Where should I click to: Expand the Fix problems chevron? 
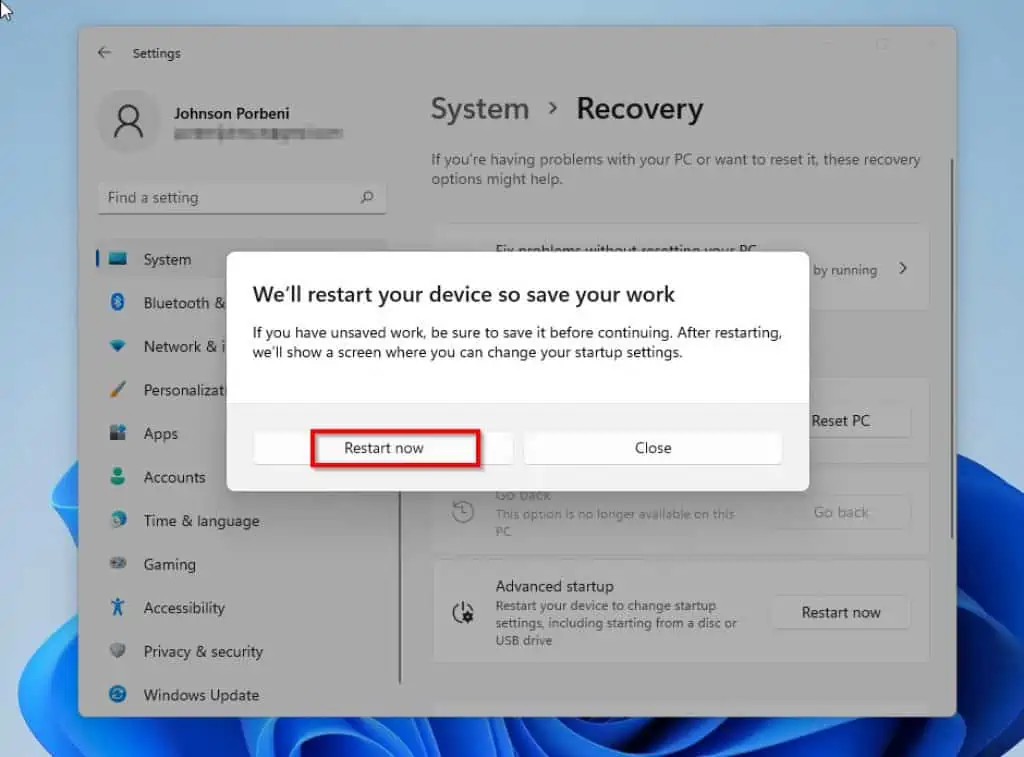(x=903, y=269)
